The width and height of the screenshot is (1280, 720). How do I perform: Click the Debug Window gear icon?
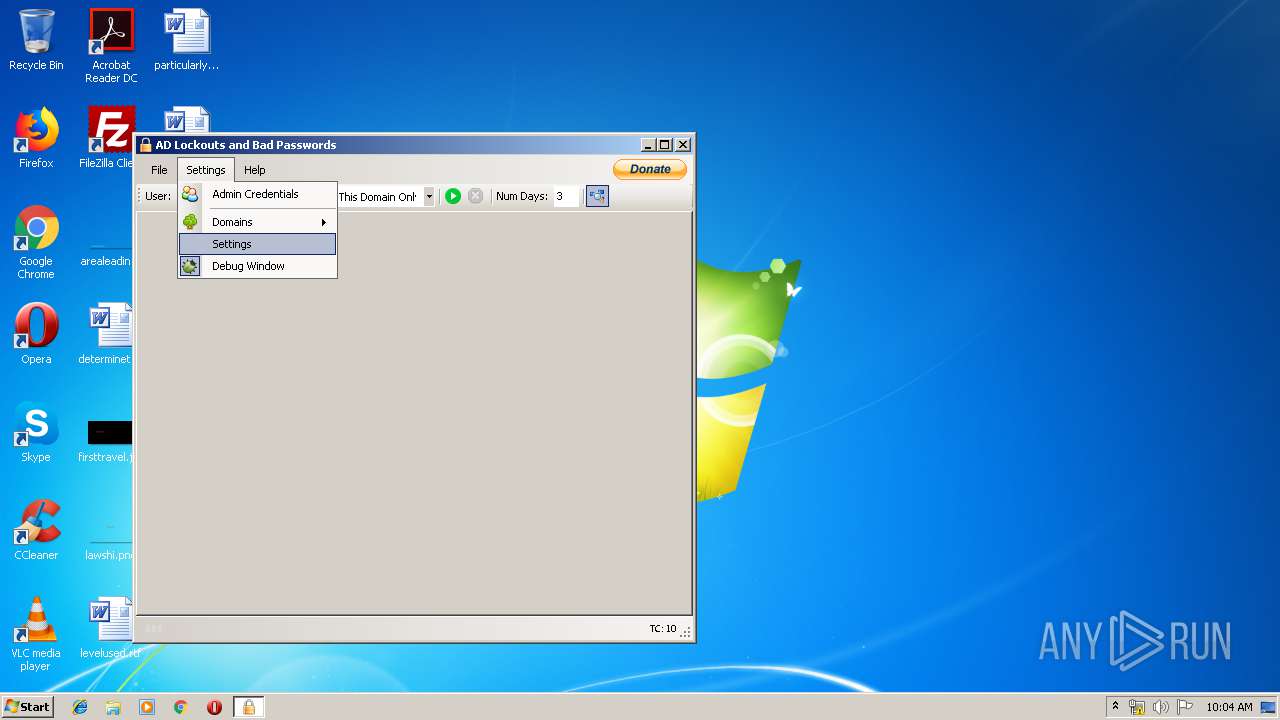click(x=190, y=266)
